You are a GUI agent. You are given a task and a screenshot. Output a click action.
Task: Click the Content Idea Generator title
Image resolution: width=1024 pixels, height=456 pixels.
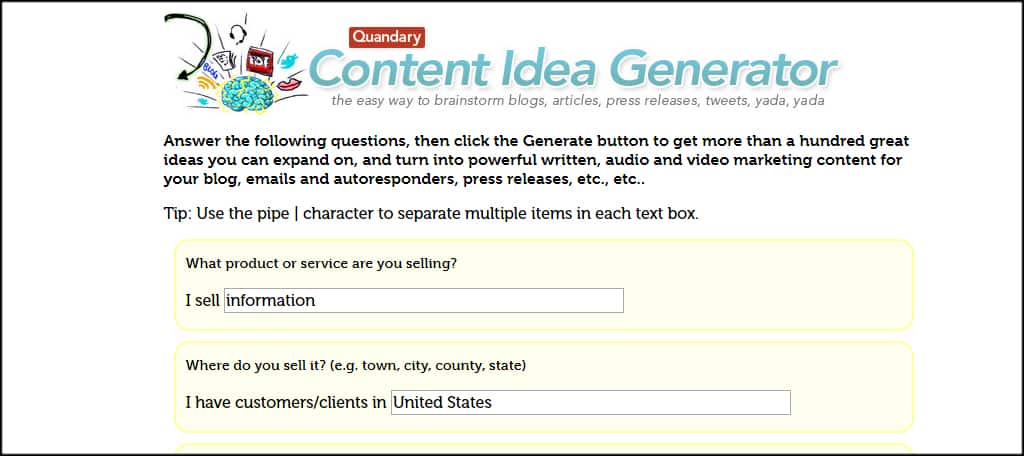point(573,71)
